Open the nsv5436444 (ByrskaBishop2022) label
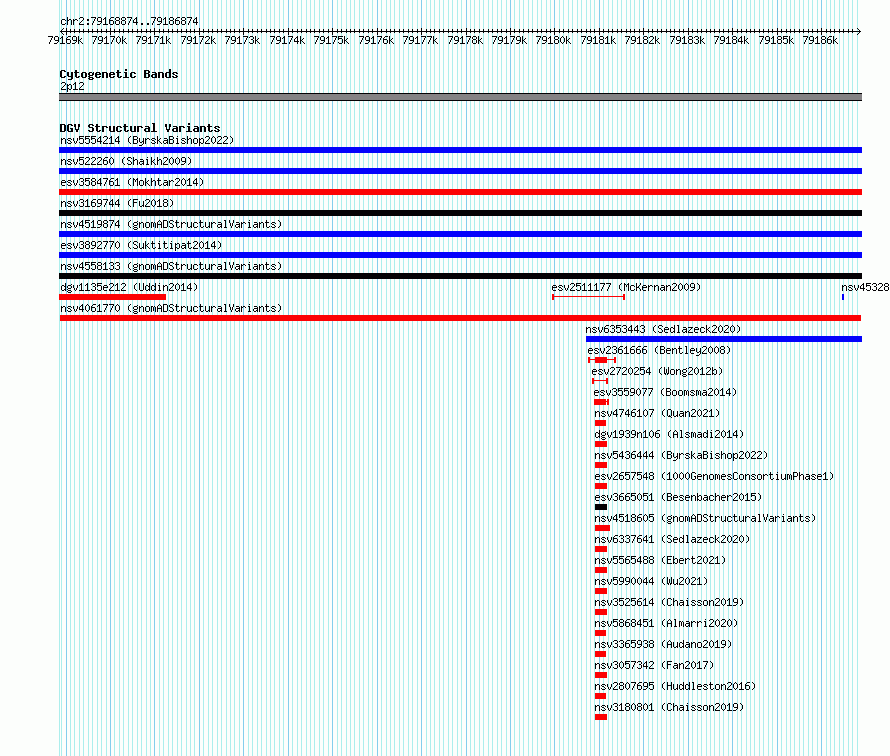Viewport: 890px width, 756px height. [681, 455]
